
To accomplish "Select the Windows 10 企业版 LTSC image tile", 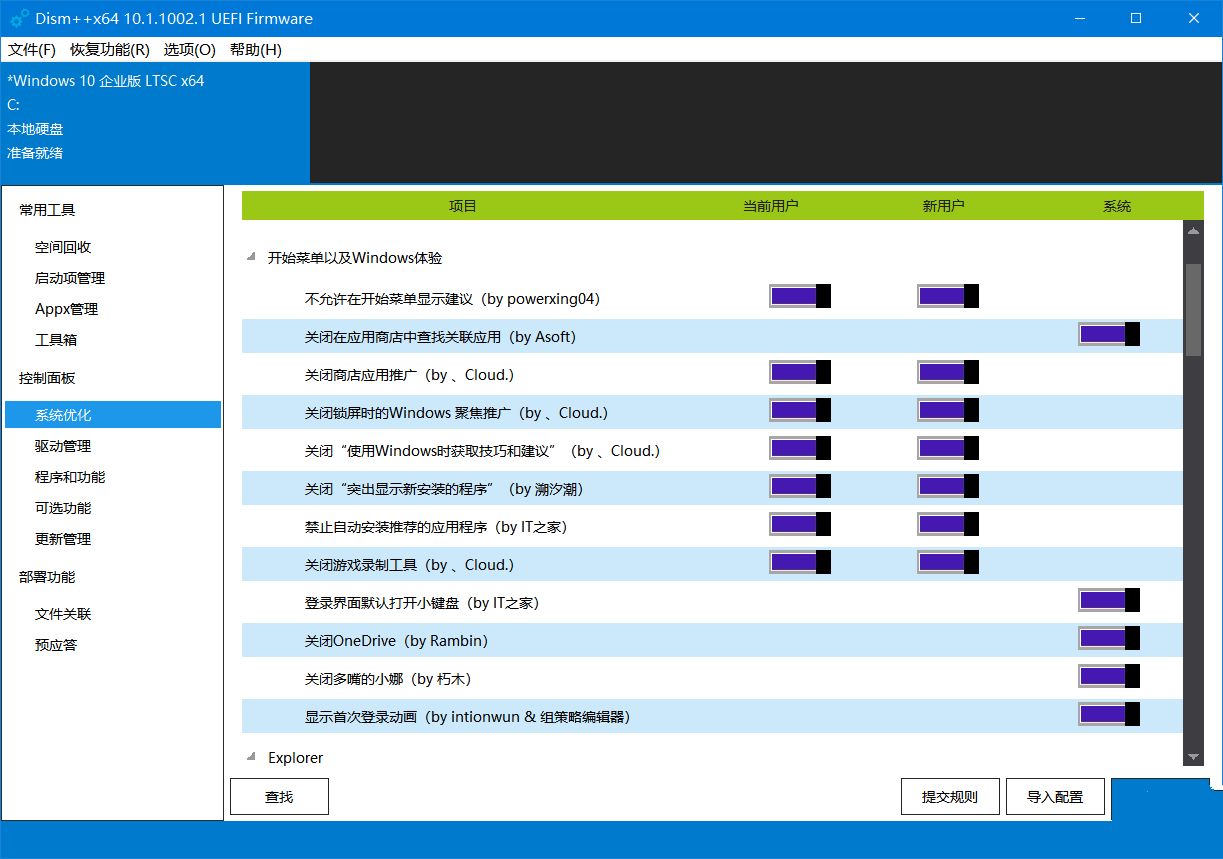I will coord(155,117).
